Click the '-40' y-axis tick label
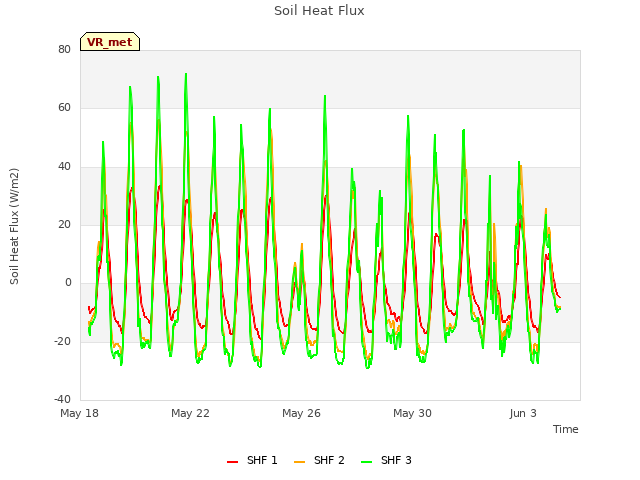Viewport: 640px width, 480px height. tap(62, 399)
